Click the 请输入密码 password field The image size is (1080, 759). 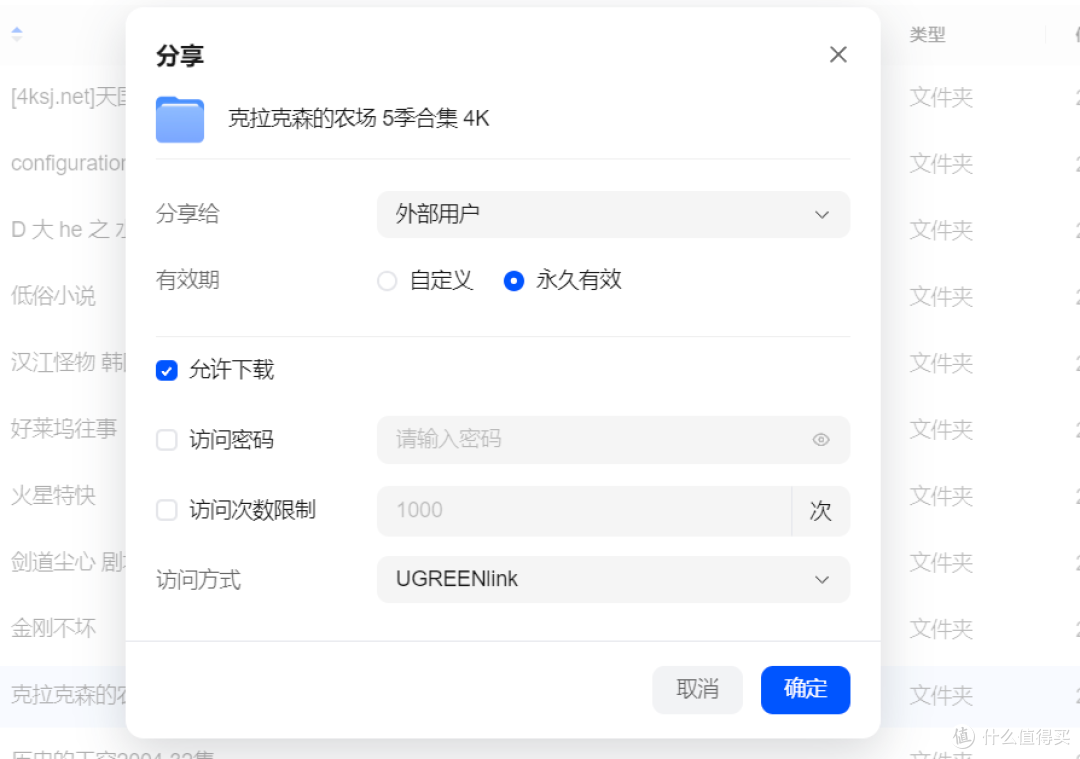pyautogui.click(x=613, y=439)
